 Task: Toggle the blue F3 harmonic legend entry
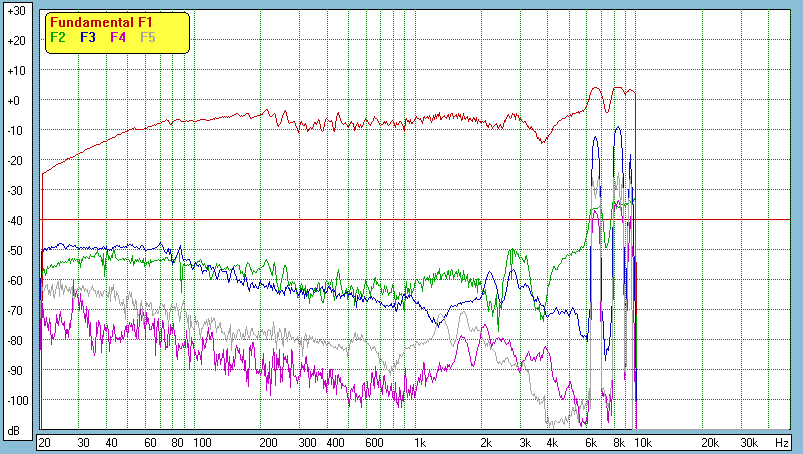(x=87, y=37)
